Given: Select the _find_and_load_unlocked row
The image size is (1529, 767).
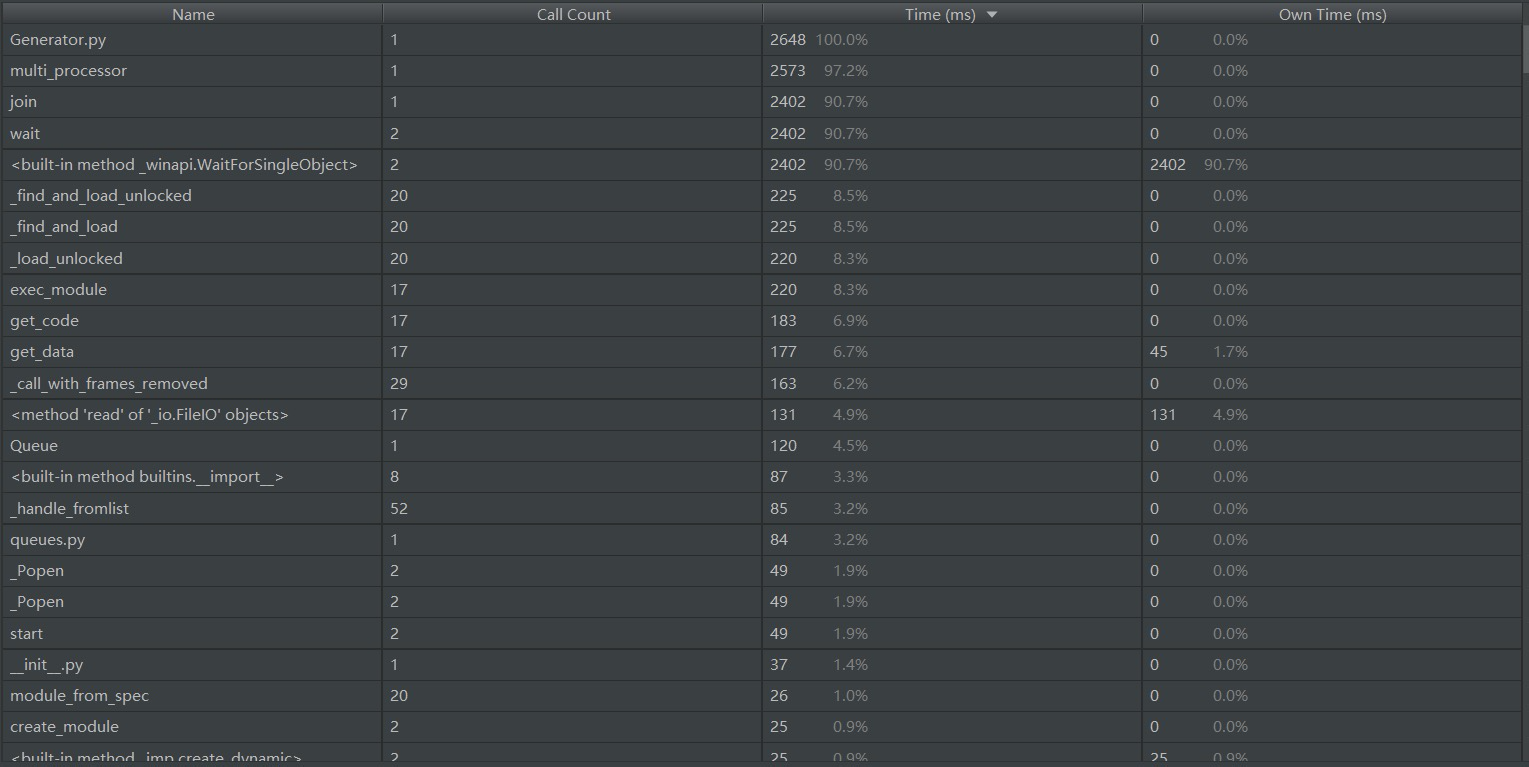Looking at the screenshot, I should click(x=761, y=196).
